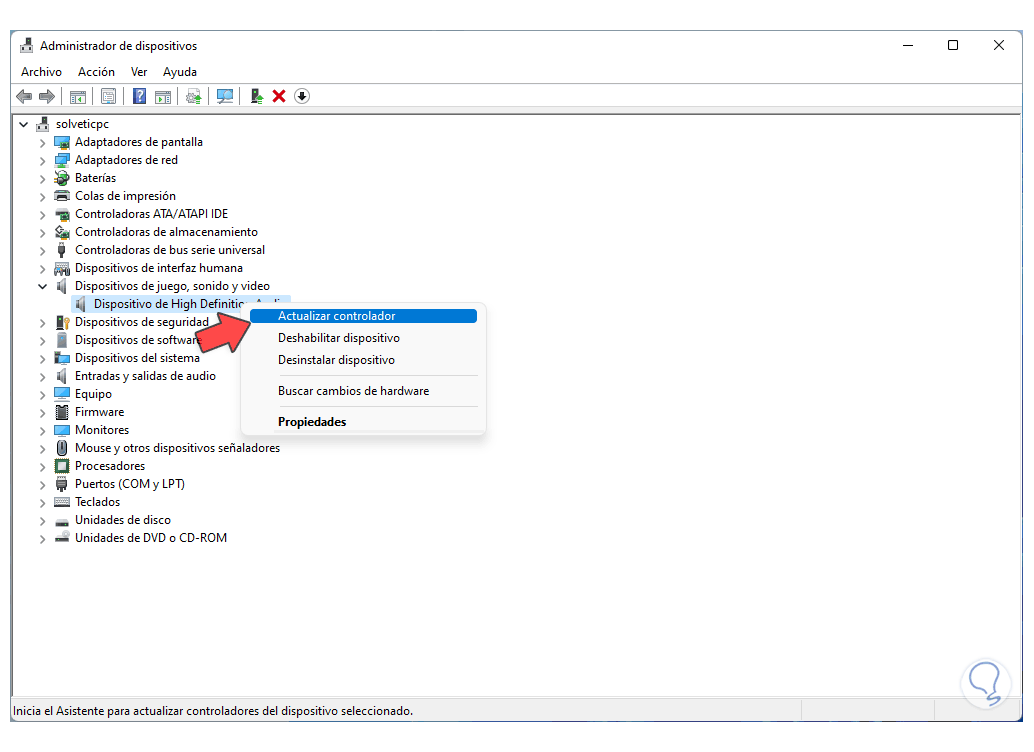
Task: Open Properties via the toolbar sheet icon
Action: pyautogui.click(x=109, y=97)
